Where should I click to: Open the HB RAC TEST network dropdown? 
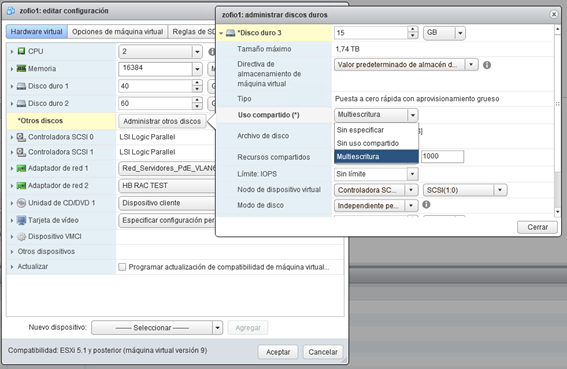click(167, 186)
